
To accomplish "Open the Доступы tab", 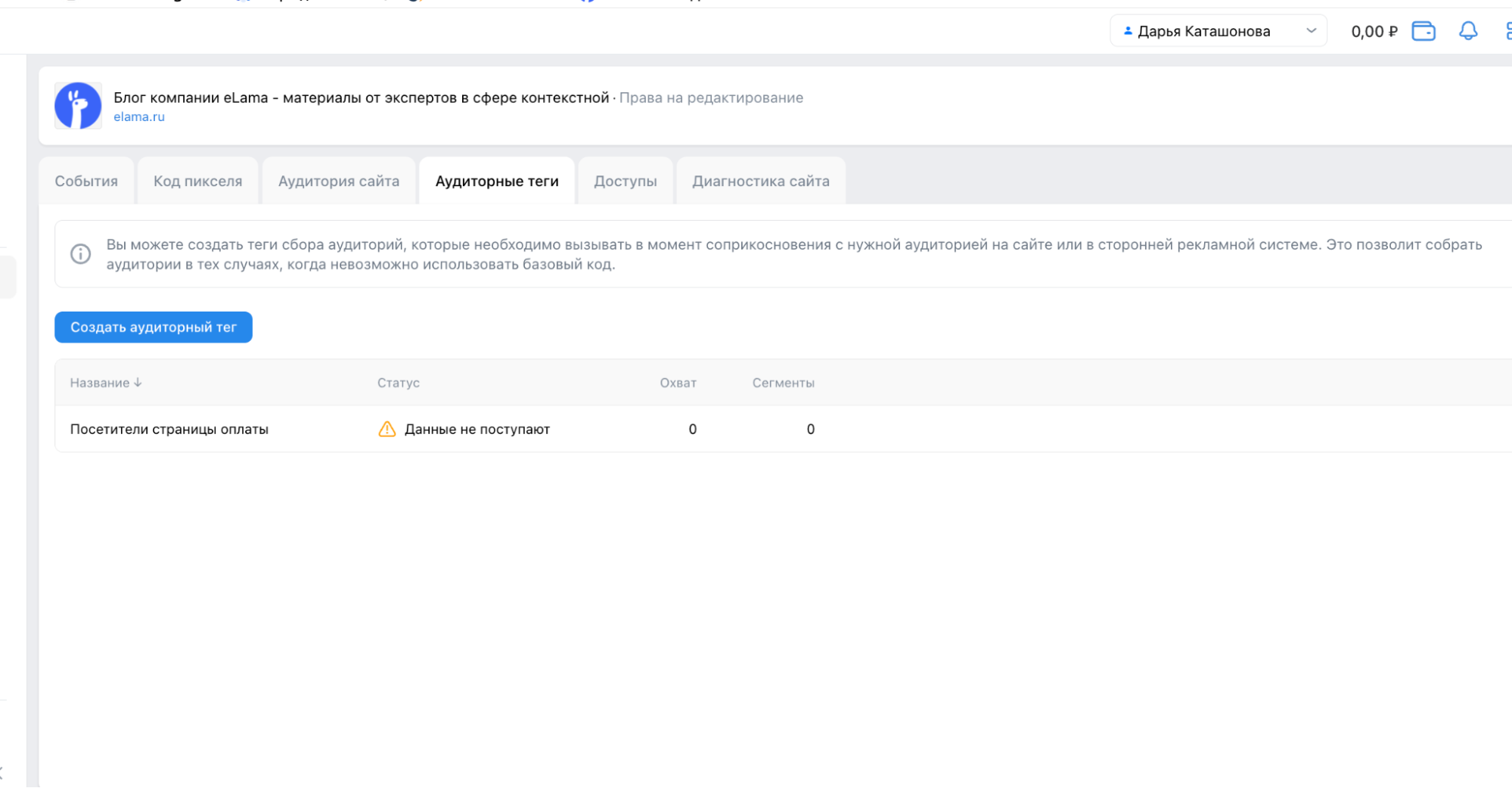I will pyautogui.click(x=625, y=181).
